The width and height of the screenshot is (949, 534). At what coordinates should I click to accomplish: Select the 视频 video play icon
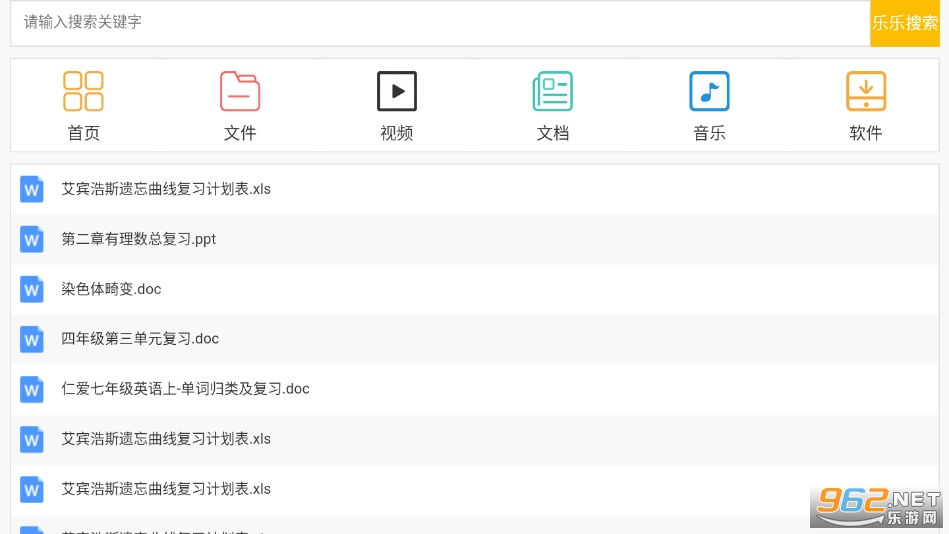click(396, 91)
